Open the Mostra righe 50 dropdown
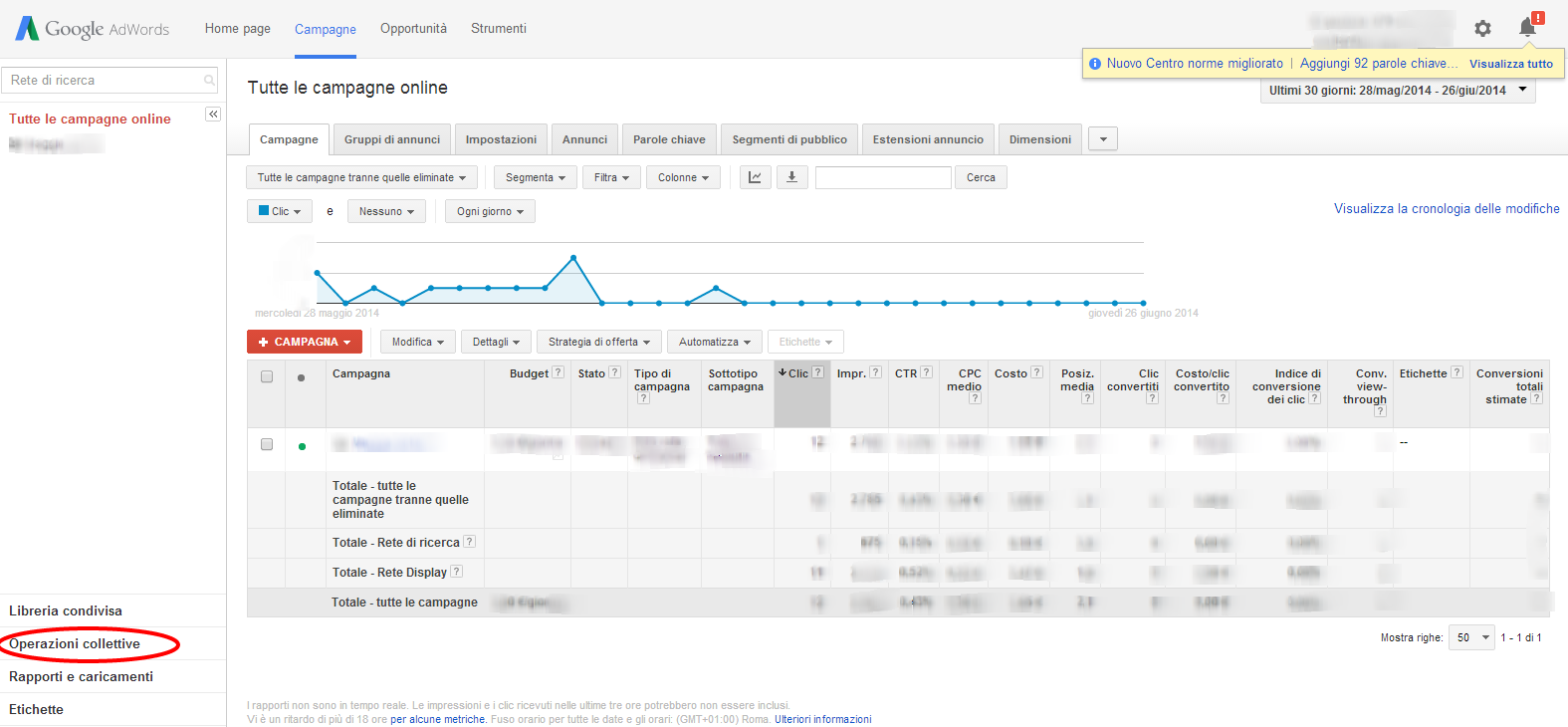The image size is (1568, 727). (x=1471, y=637)
